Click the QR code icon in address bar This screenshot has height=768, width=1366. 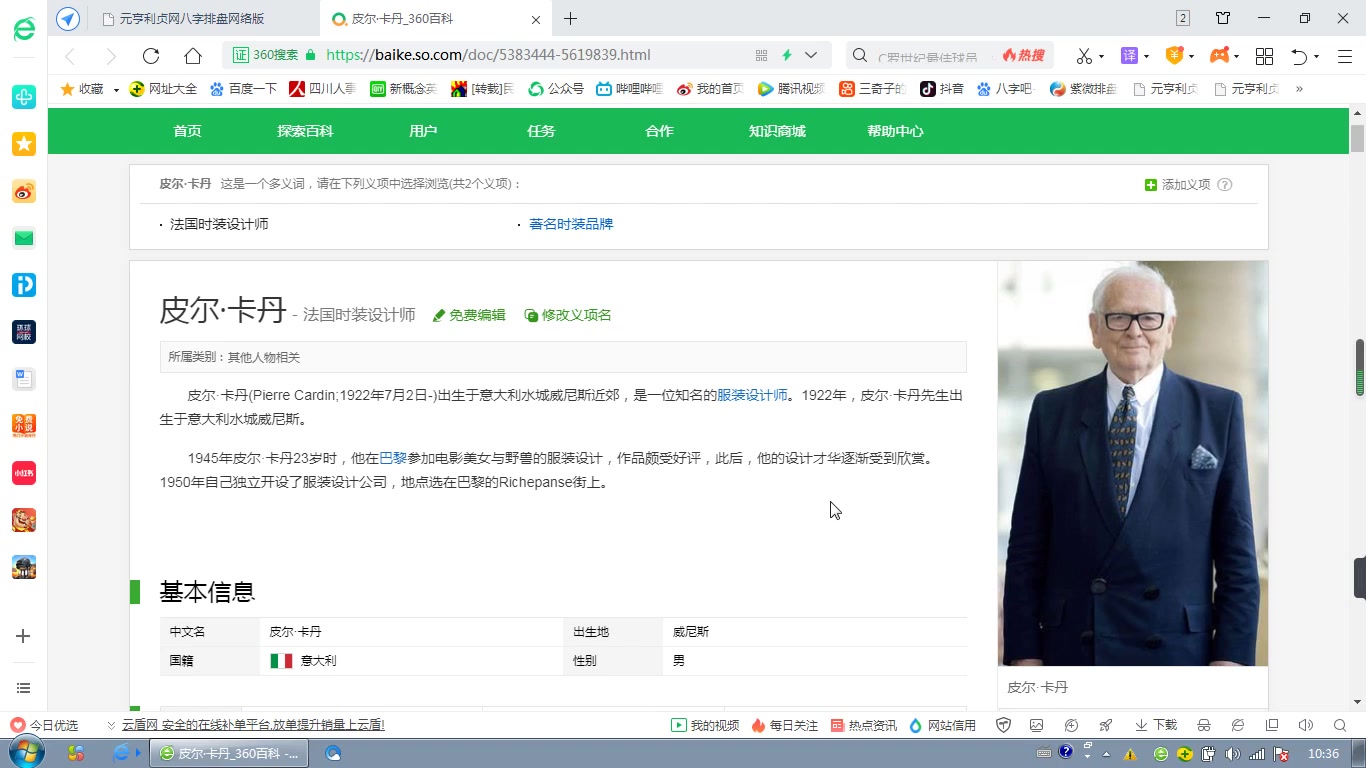761,56
